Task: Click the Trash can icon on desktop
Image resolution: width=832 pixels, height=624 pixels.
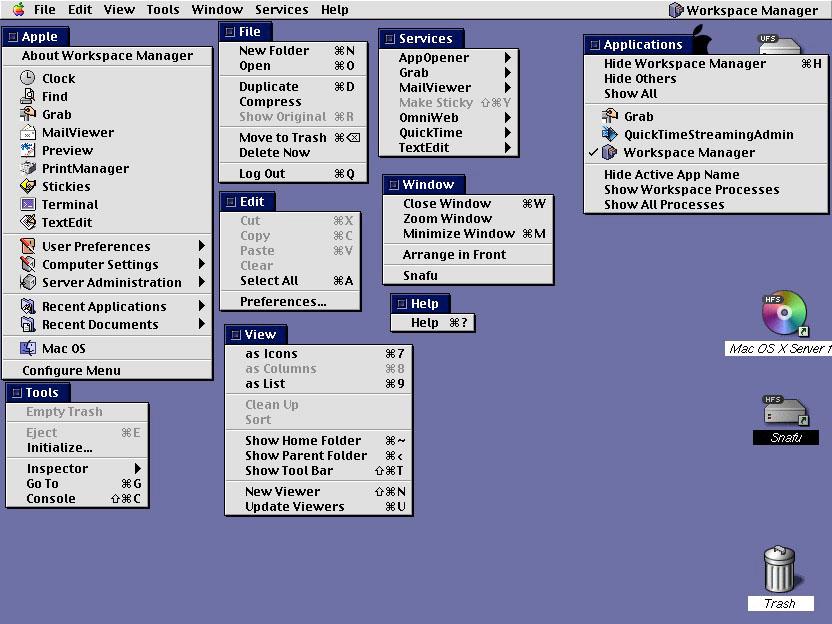Action: click(x=779, y=569)
